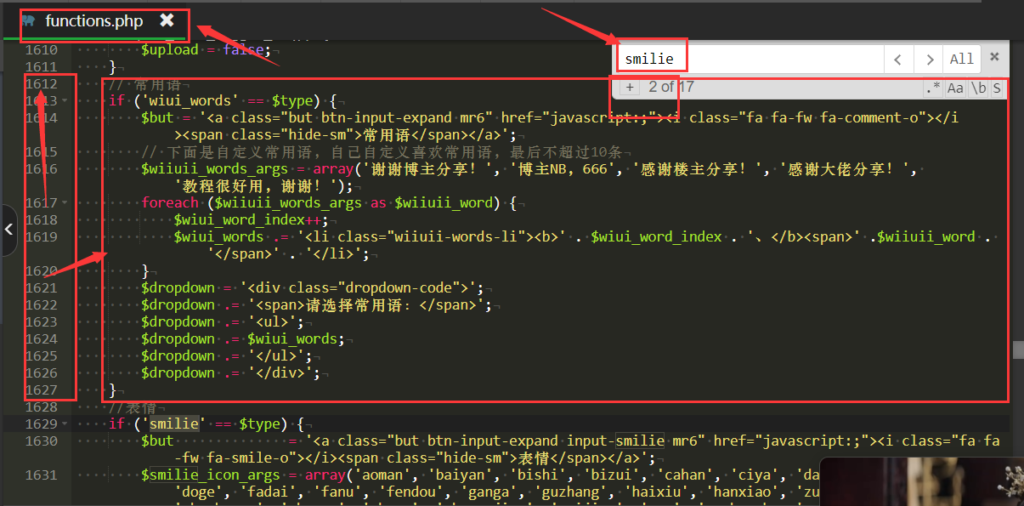Collapse foreach block at line 1617

65,203
